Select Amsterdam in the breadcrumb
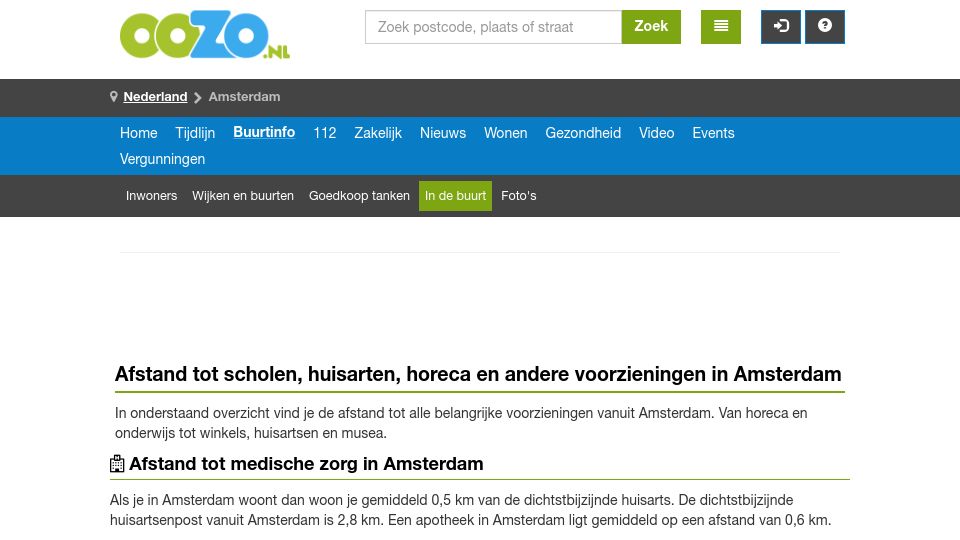Image resolution: width=960 pixels, height=540 pixels. [x=244, y=97]
